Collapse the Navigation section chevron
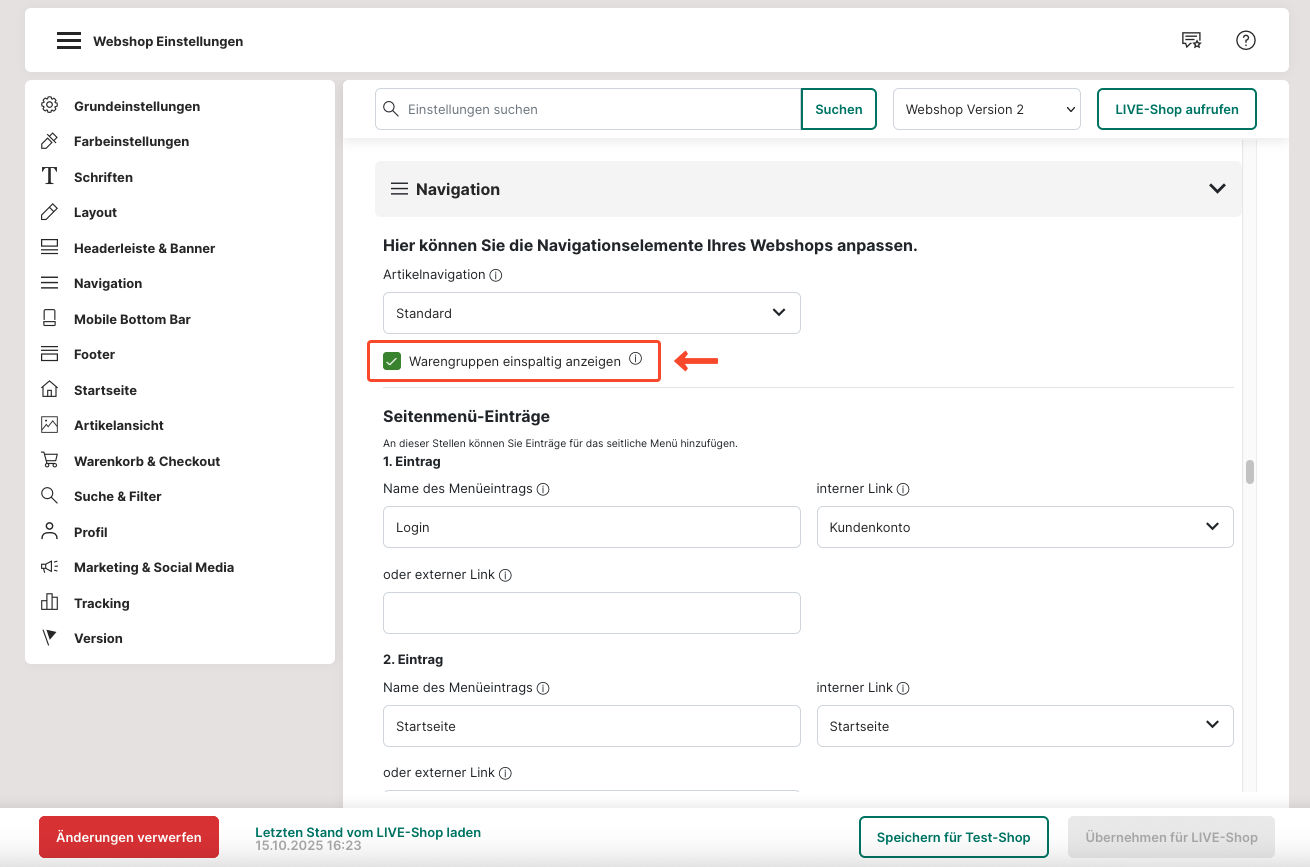 (x=1216, y=189)
